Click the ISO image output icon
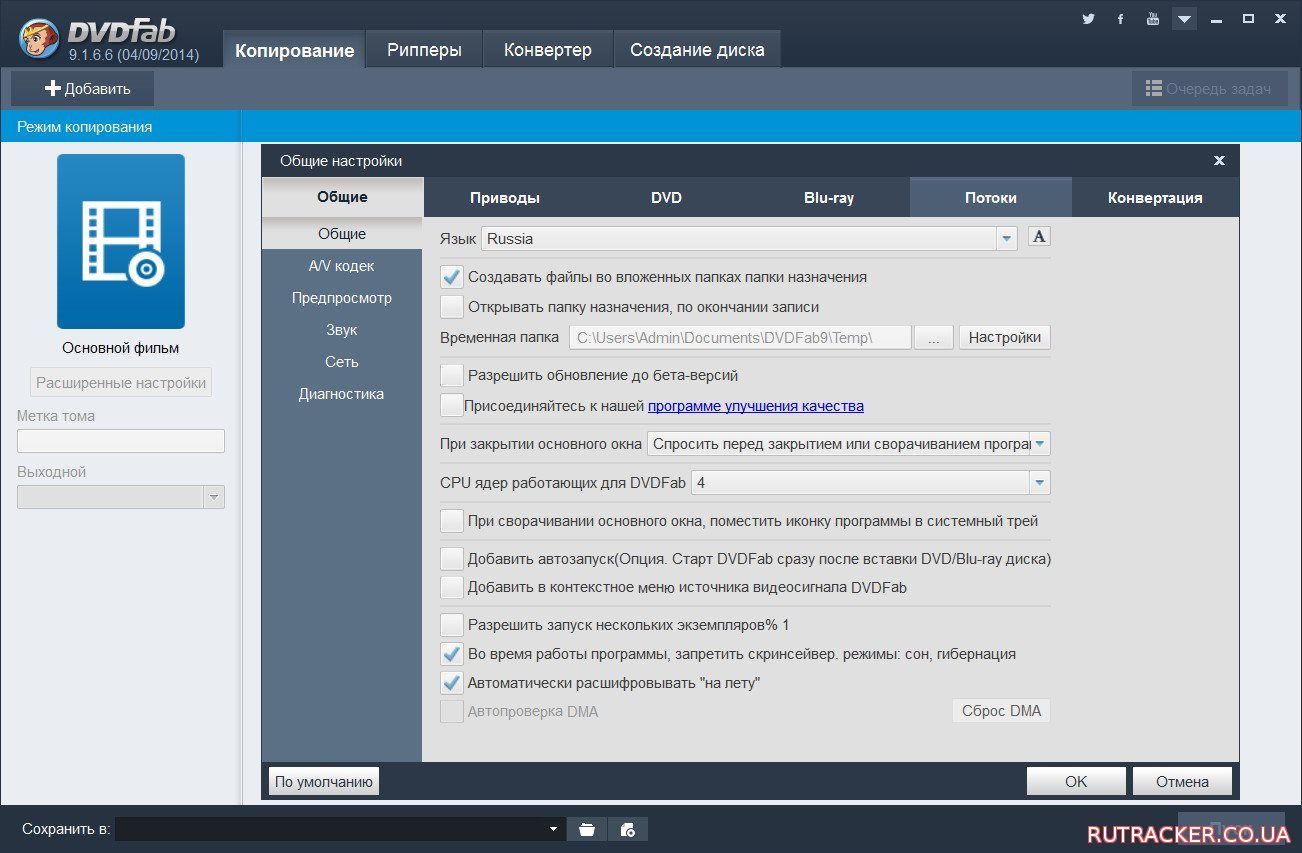The width and height of the screenshot is (1302, 853). pyautogui.click(x=628, y=829)
